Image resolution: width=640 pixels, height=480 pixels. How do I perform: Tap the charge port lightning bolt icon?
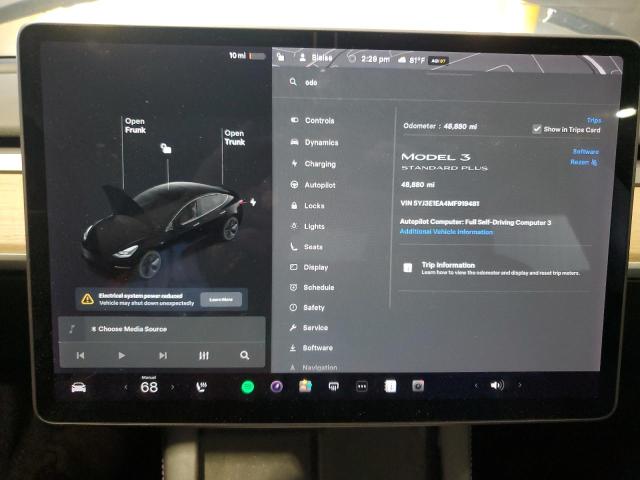[253, 202]
